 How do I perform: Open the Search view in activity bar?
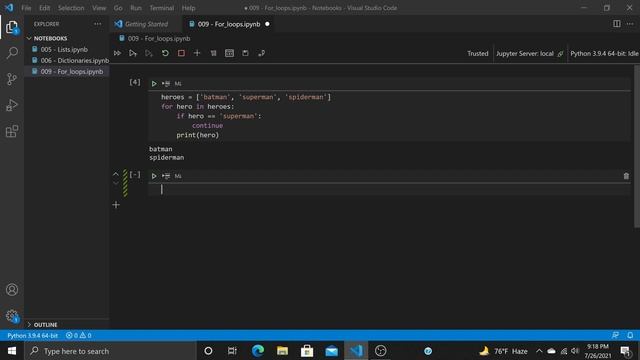point(12,53)
